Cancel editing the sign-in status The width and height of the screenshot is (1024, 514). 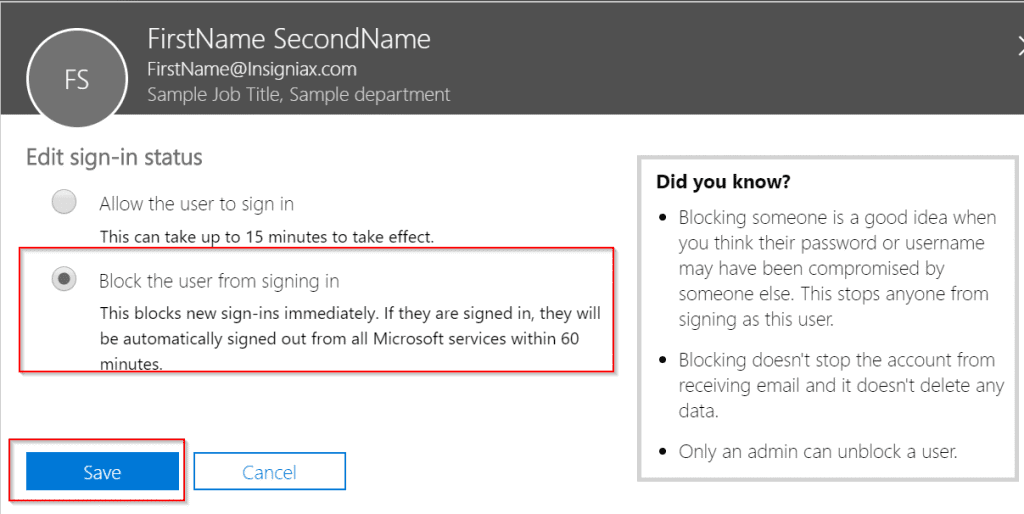(x=270, y=472)
